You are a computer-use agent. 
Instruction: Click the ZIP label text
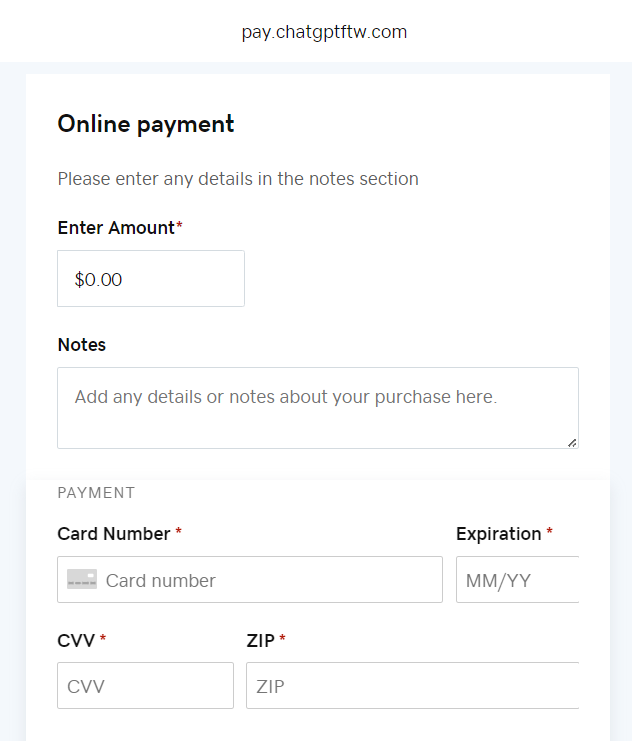click(x=260, y=640)
